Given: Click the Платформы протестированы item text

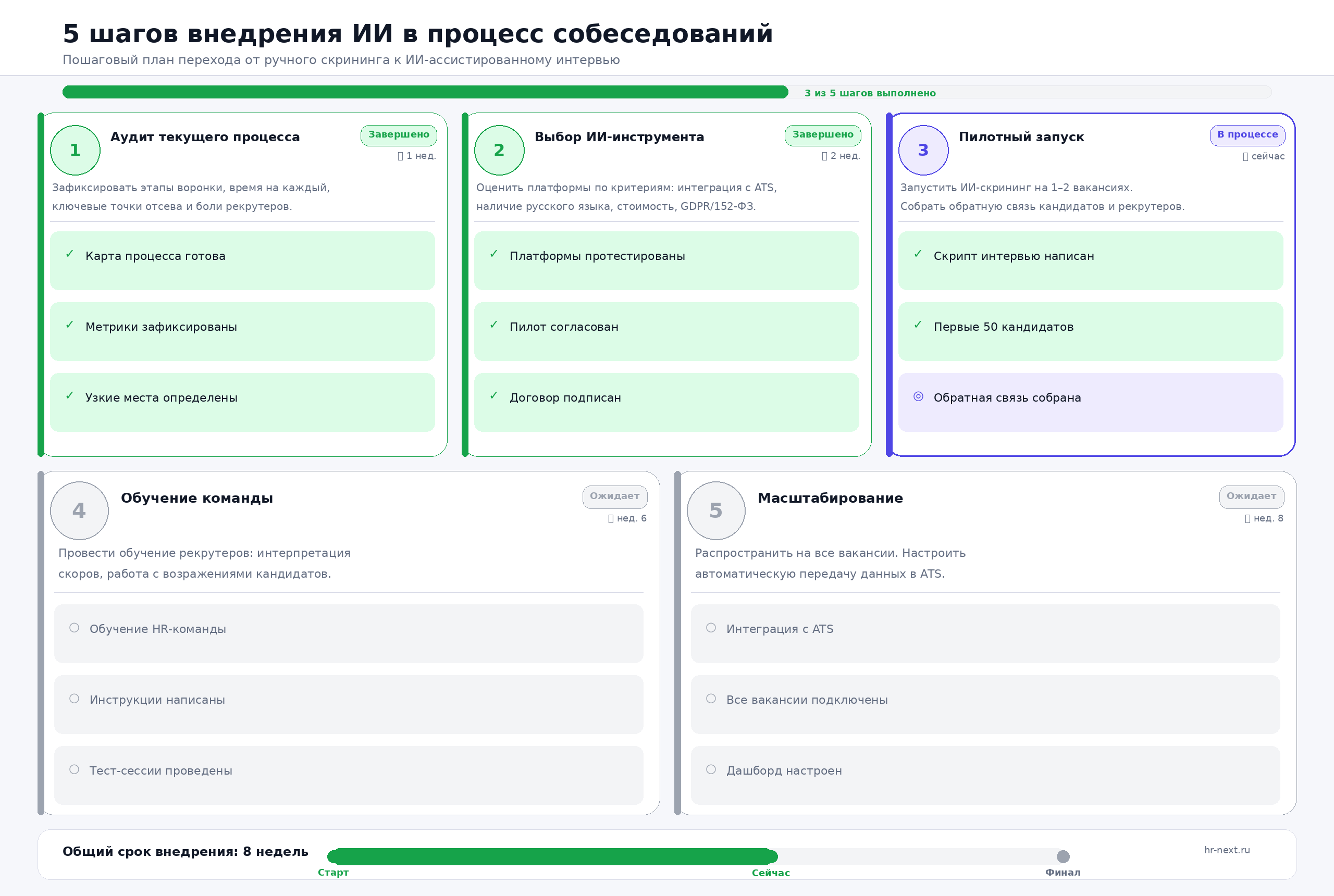Looking at the screenshot, I should tap(597, 256).
